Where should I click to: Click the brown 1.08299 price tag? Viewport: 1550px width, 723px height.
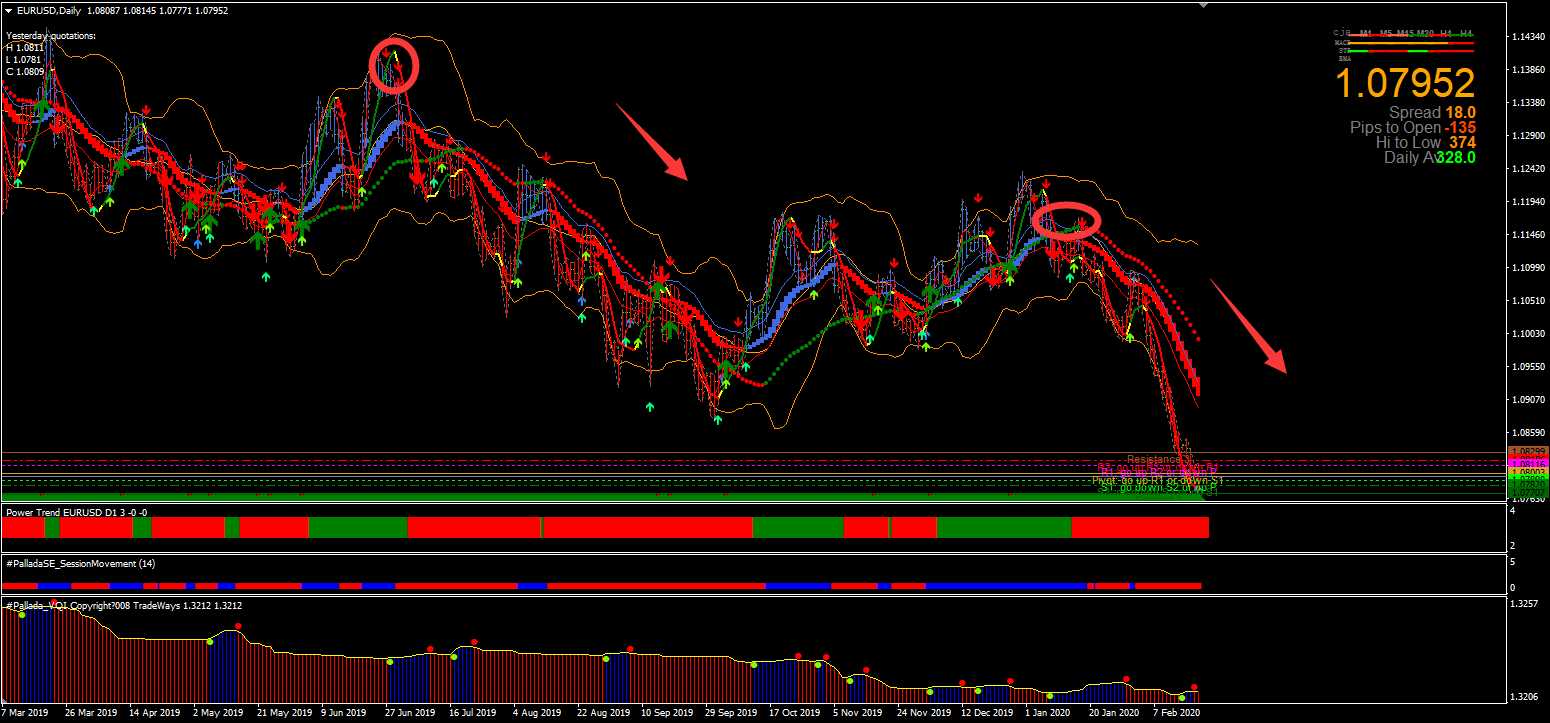click(x=1526, y=453)
